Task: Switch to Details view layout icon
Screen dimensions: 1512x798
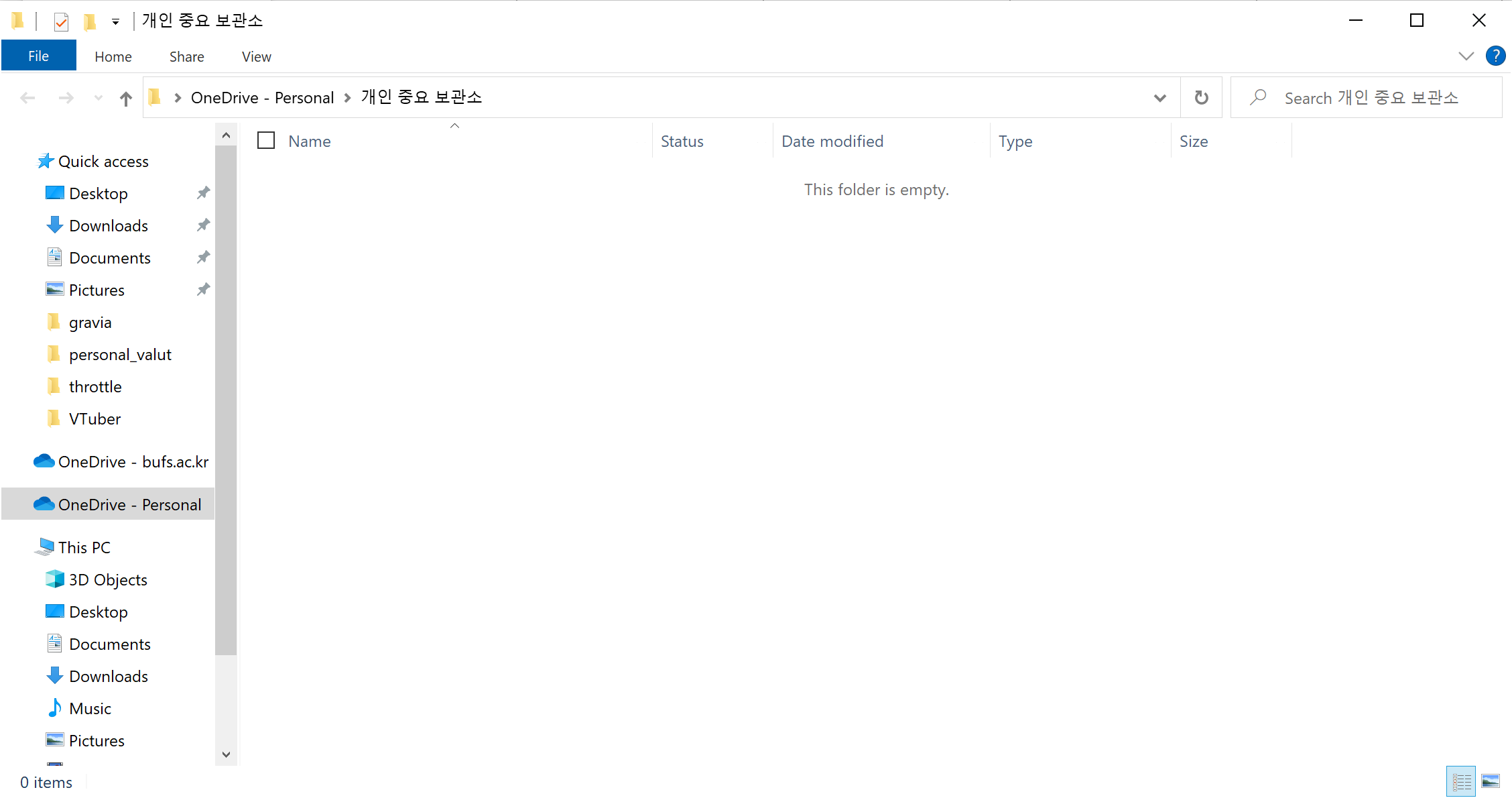Action: coord(1461,781)
